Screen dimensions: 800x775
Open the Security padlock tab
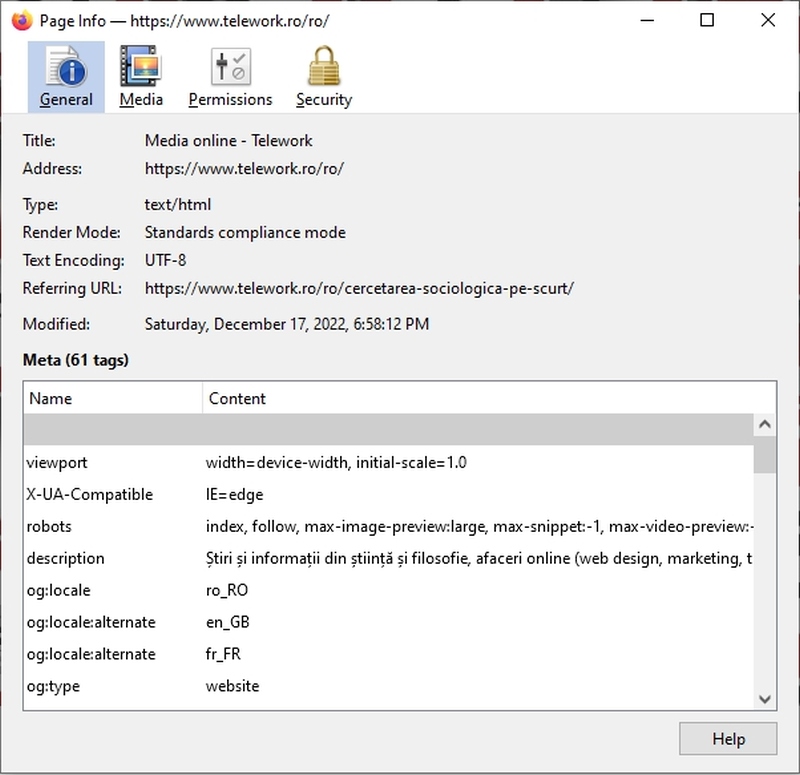pyautogui.click(x=324, y=77)
